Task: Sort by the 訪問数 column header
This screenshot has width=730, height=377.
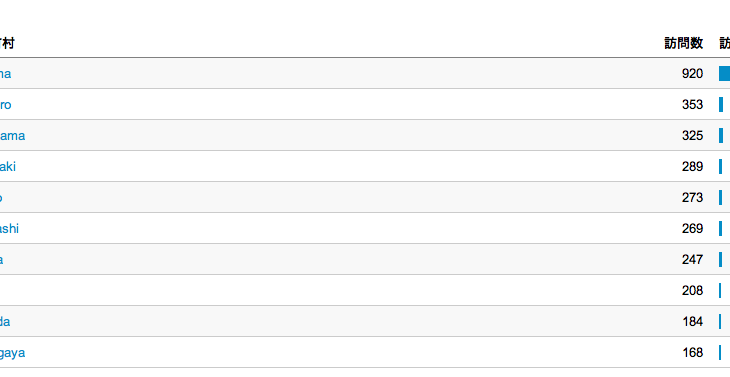Action: click(x=683, y=43)
